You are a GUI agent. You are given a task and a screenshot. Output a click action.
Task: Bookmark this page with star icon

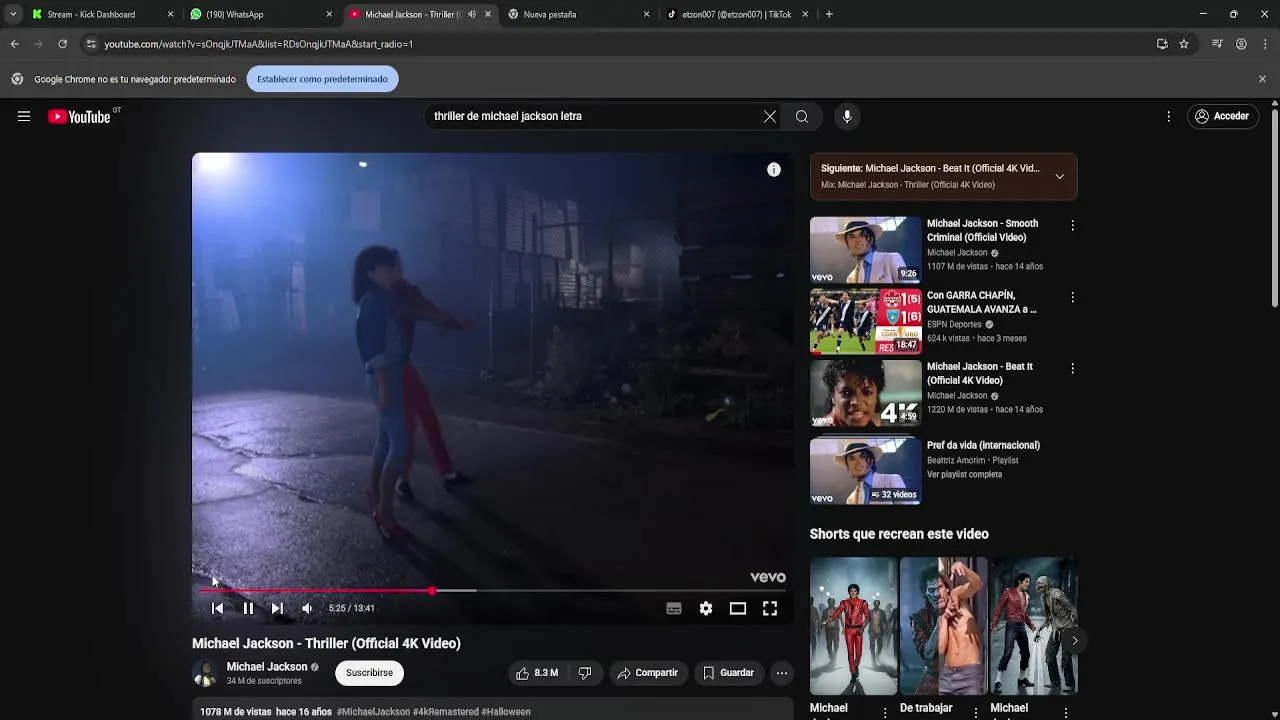(x=1184, y=44)
